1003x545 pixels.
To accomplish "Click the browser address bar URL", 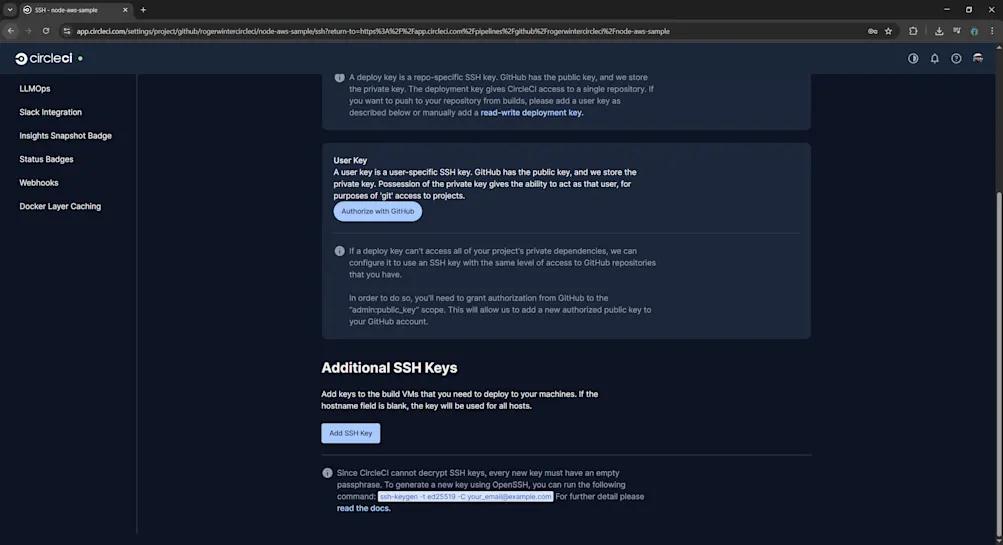I will 373,31.
